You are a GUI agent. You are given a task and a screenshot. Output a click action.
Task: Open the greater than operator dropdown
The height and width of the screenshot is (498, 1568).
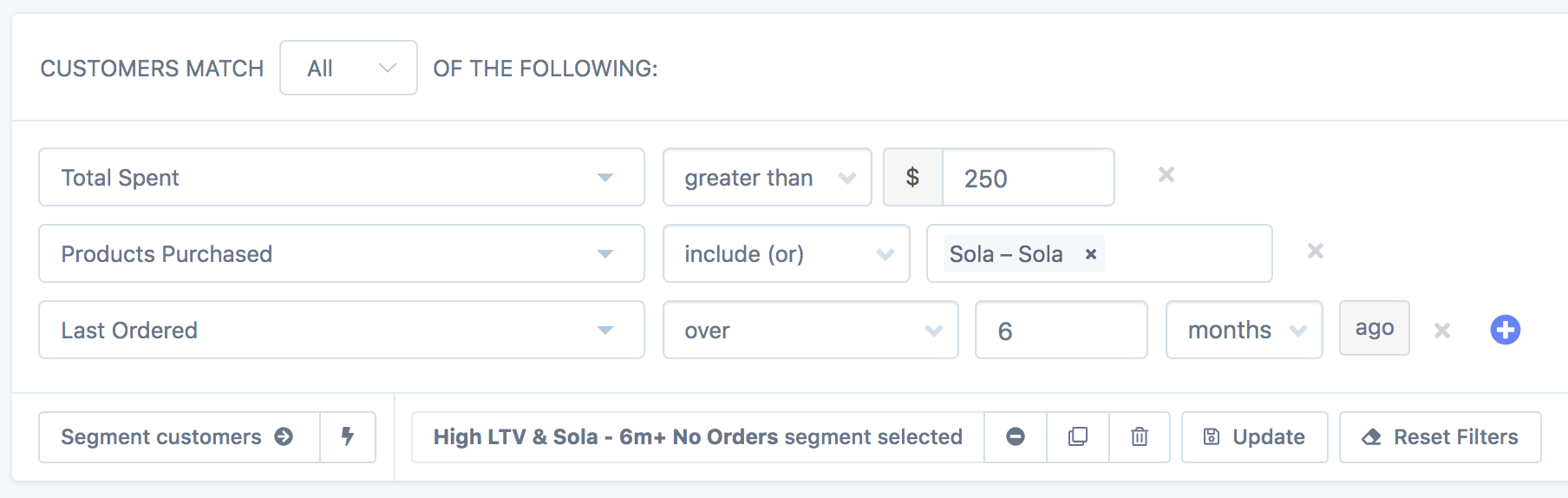(768, 177)
